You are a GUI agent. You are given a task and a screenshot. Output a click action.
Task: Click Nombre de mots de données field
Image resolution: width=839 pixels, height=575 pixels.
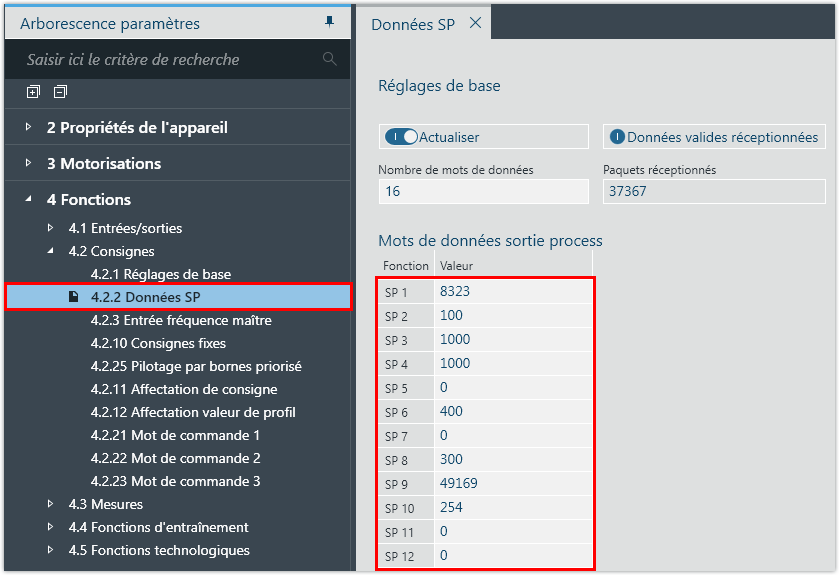coord(483,191)
